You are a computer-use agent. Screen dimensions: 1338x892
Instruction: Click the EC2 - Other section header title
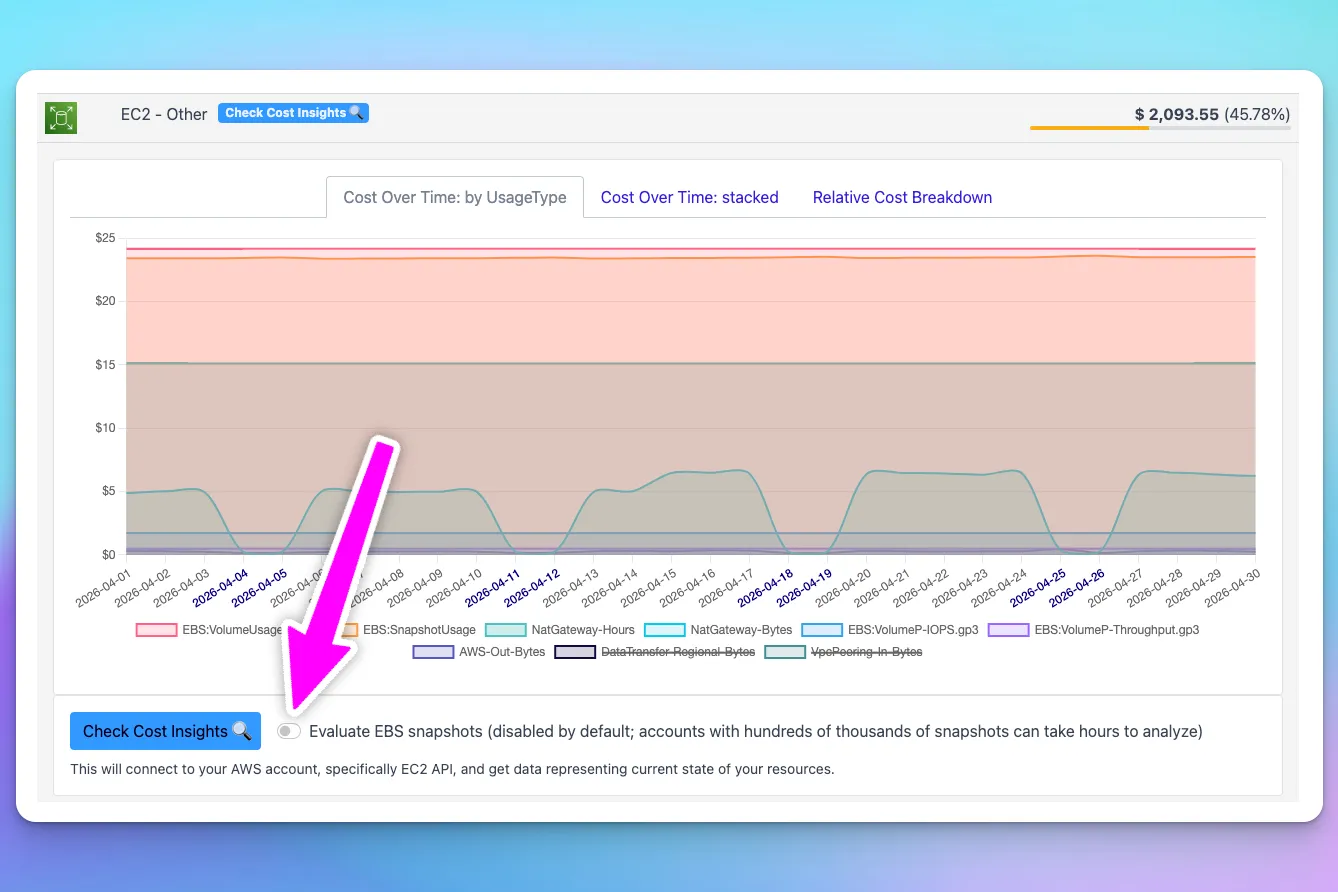pos(164,114)
